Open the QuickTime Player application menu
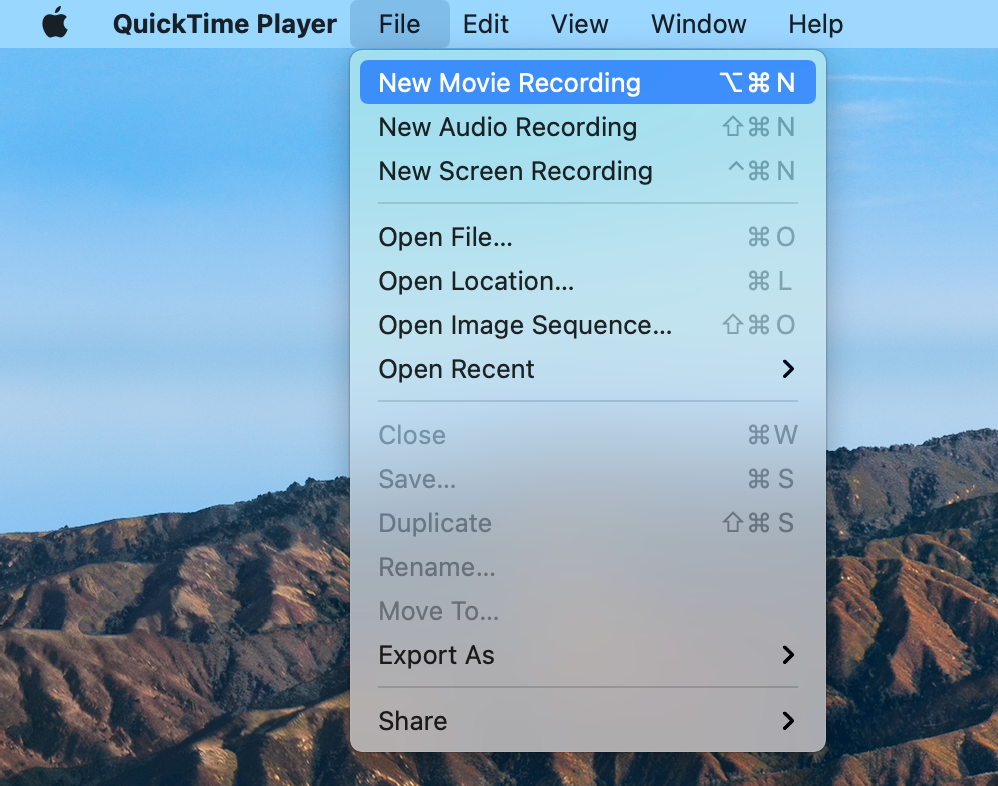 tap(224, 24)
